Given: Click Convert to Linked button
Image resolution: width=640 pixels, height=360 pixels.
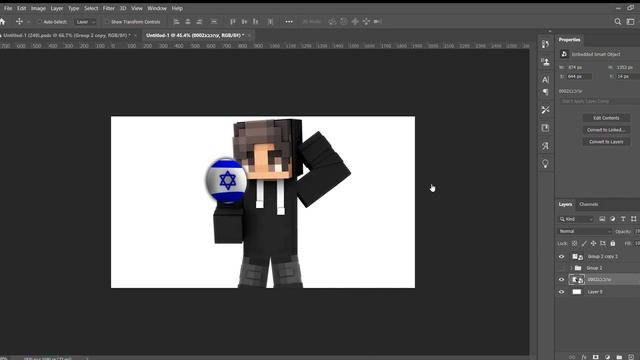Looking at the screenshot, I should [x=606, y=130].
